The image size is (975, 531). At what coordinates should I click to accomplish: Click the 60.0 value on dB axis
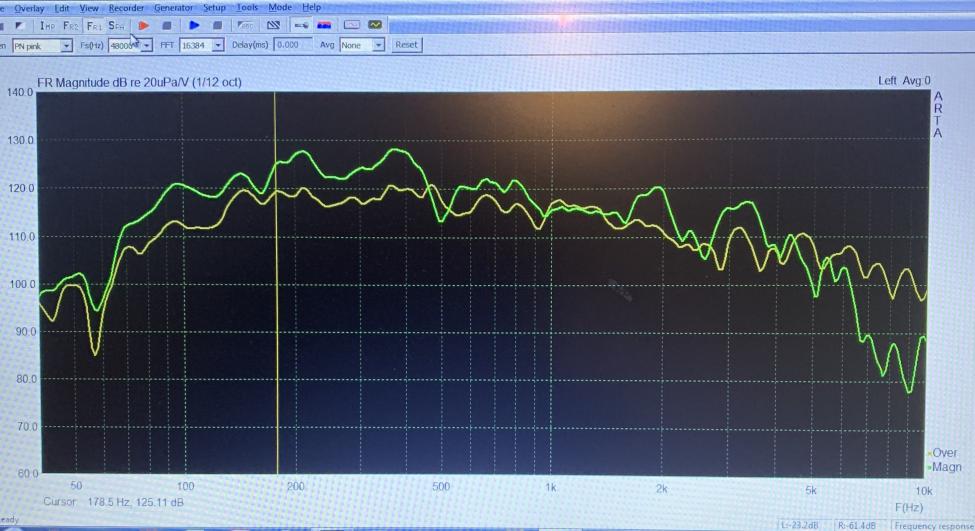28,473
